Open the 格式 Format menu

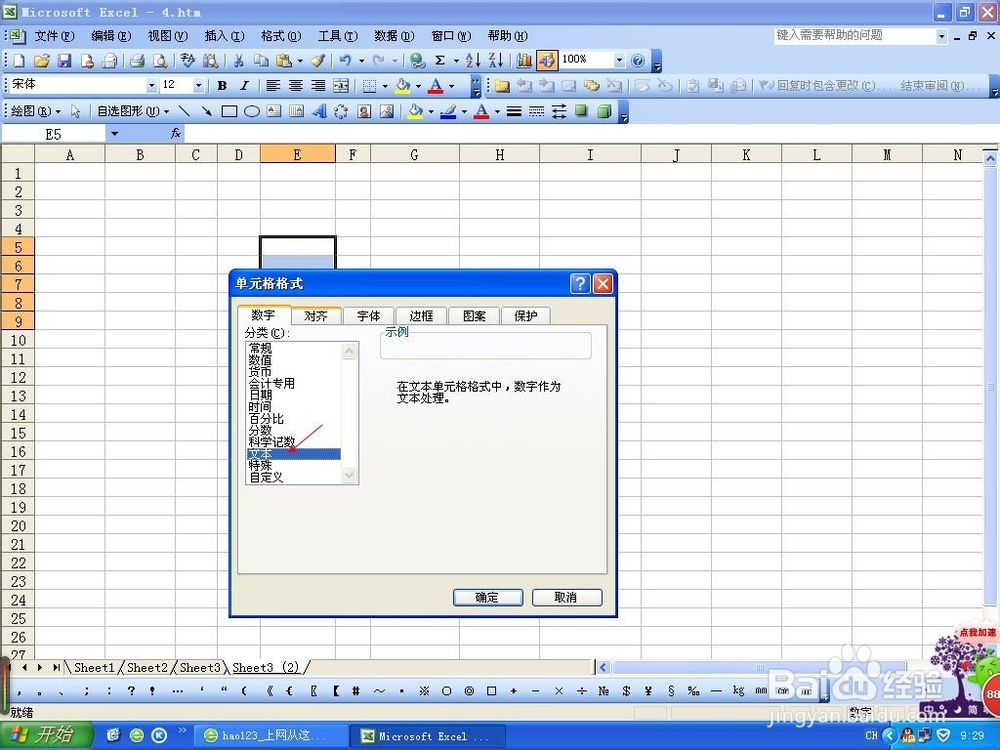click(x=281, y=36)
